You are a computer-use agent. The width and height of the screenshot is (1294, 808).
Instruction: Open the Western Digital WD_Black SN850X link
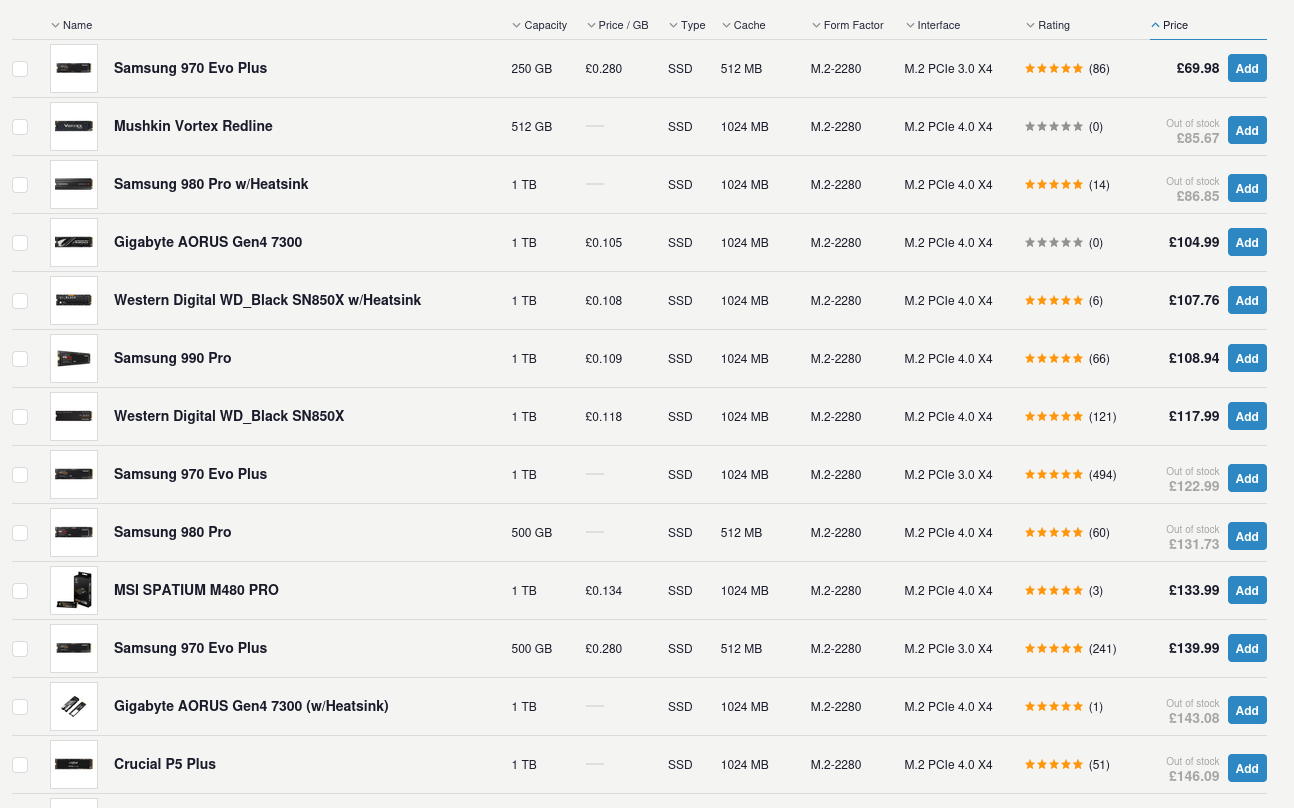[x=229, y=416]
